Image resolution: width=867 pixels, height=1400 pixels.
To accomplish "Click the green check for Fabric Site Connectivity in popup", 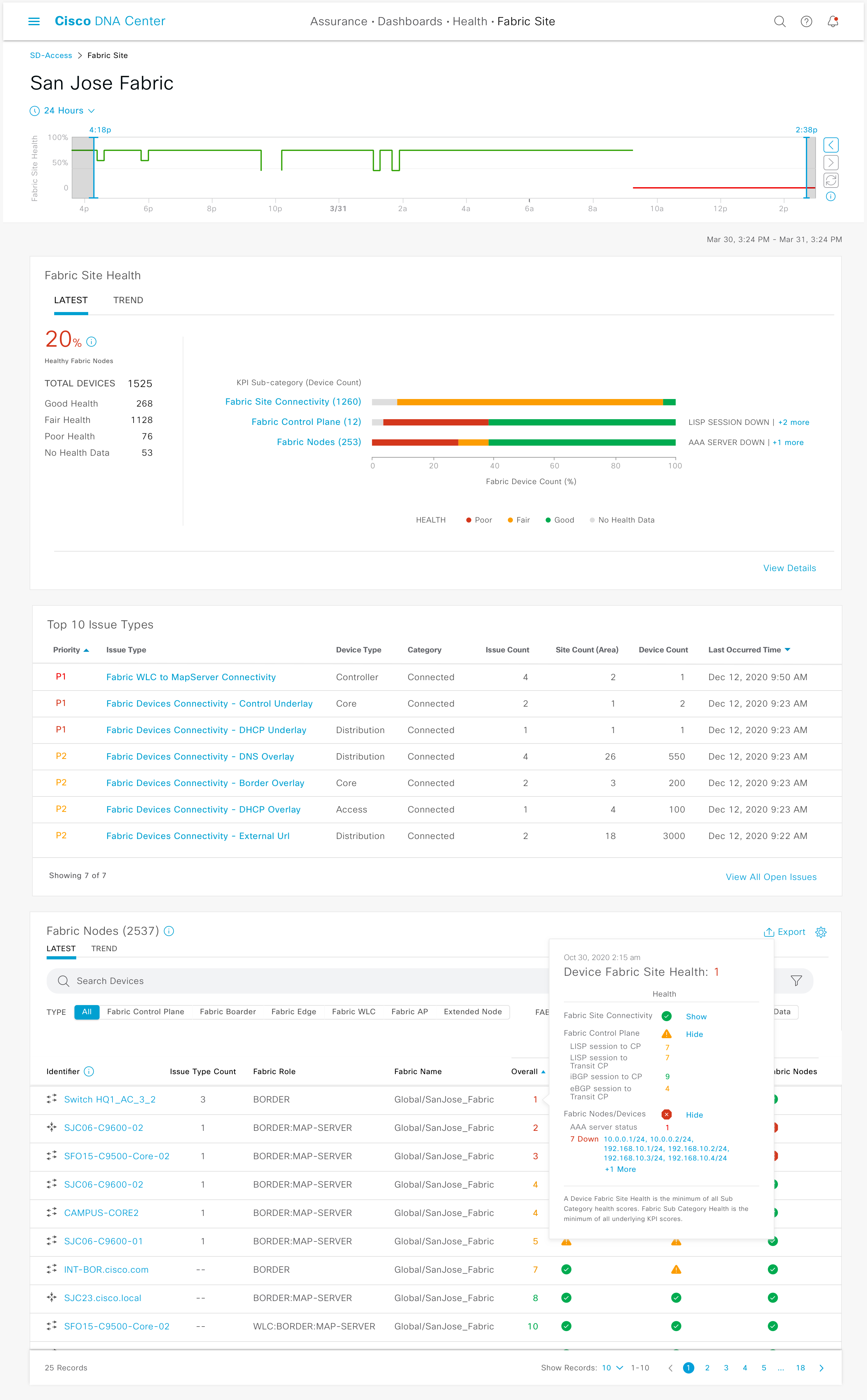I will pos(666,1016).
